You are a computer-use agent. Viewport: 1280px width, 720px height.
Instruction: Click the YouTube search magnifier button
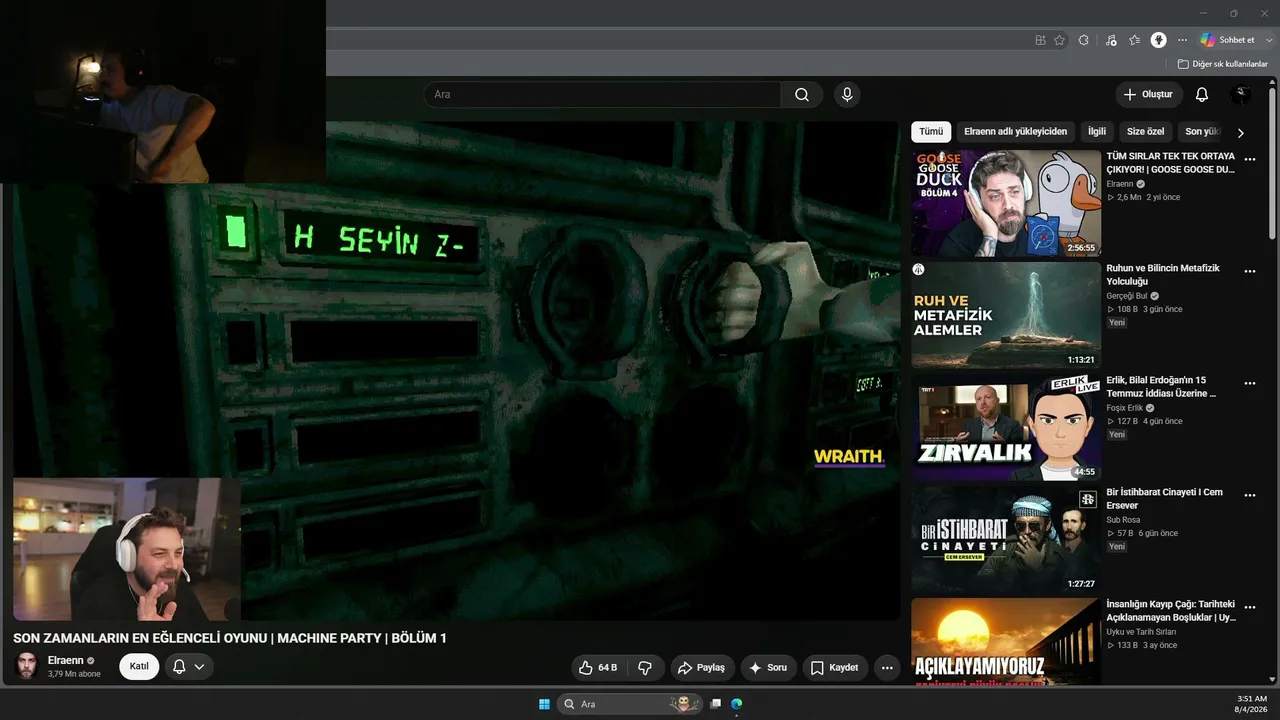pyautogui.click(x=802, y=95)
